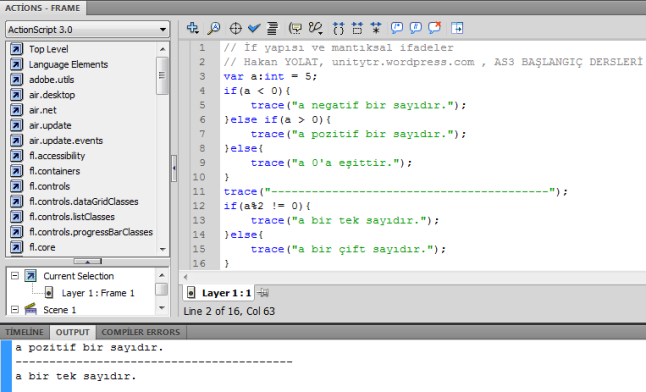Viewport: 646px width, 392px height.
Task: Toggle the Show/Hide toolbox icon
Action: (457, 28)
